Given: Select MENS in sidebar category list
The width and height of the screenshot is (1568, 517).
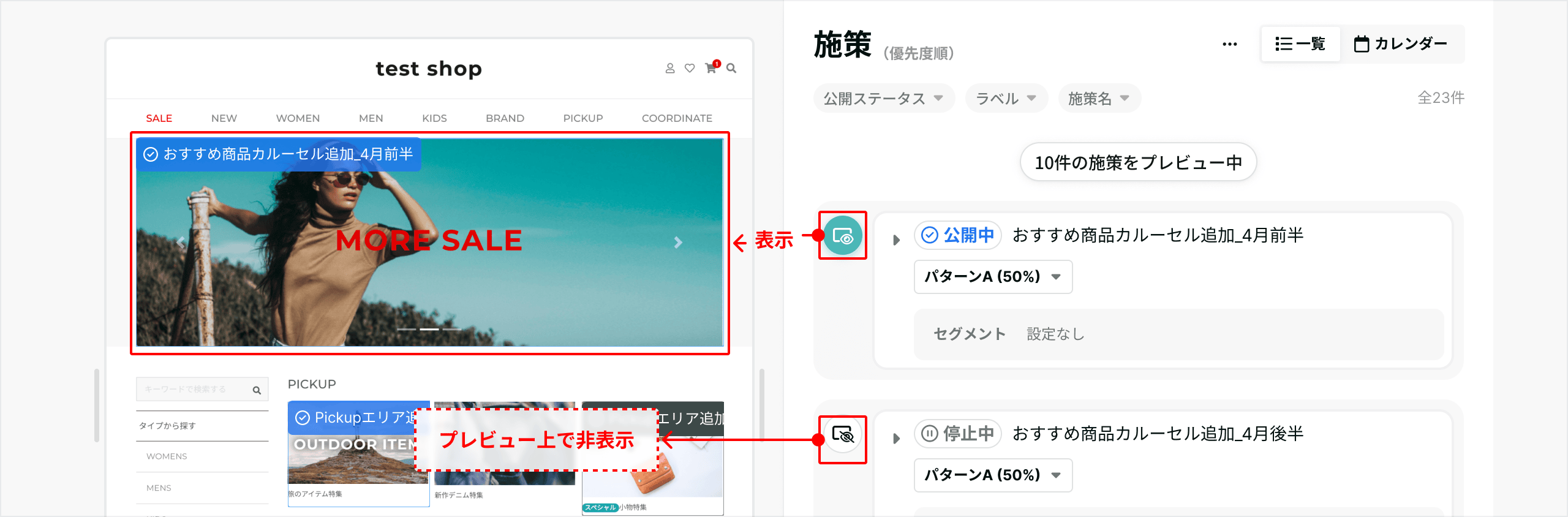Looking at the screenshot, I should coord(159,488).
